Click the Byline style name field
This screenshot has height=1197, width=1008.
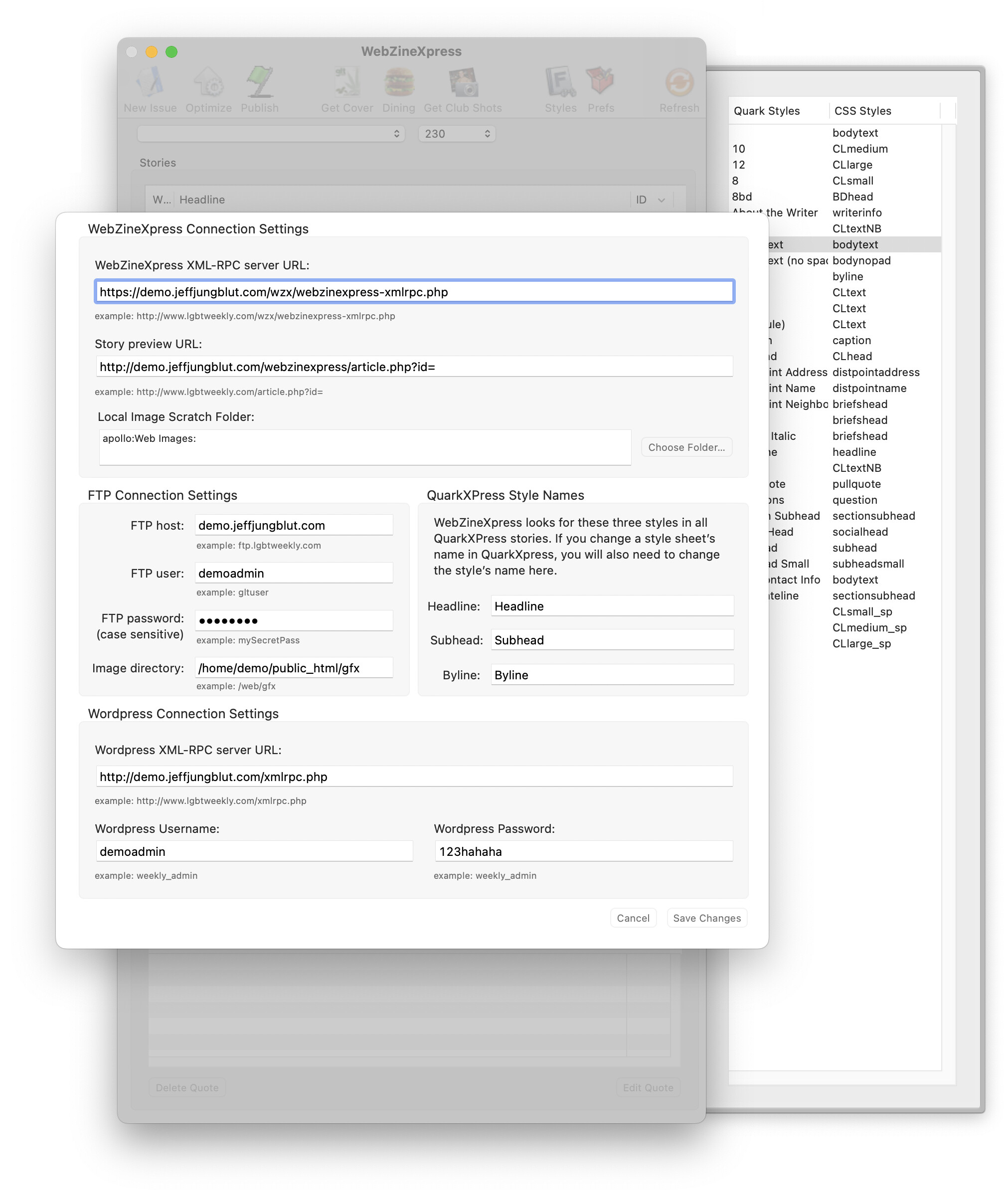coord(612,675)
